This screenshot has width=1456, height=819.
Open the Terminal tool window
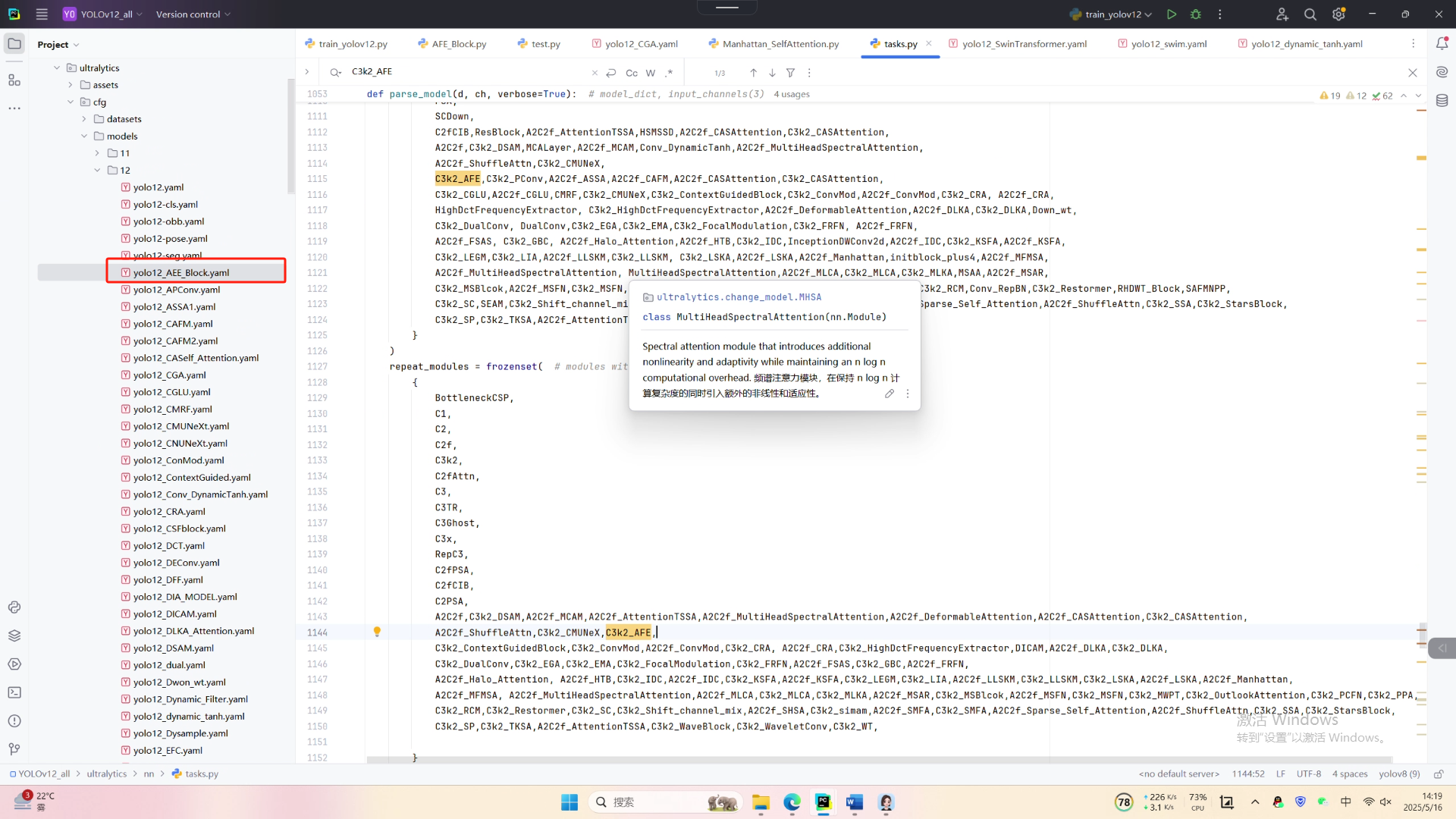pos(14,692)
